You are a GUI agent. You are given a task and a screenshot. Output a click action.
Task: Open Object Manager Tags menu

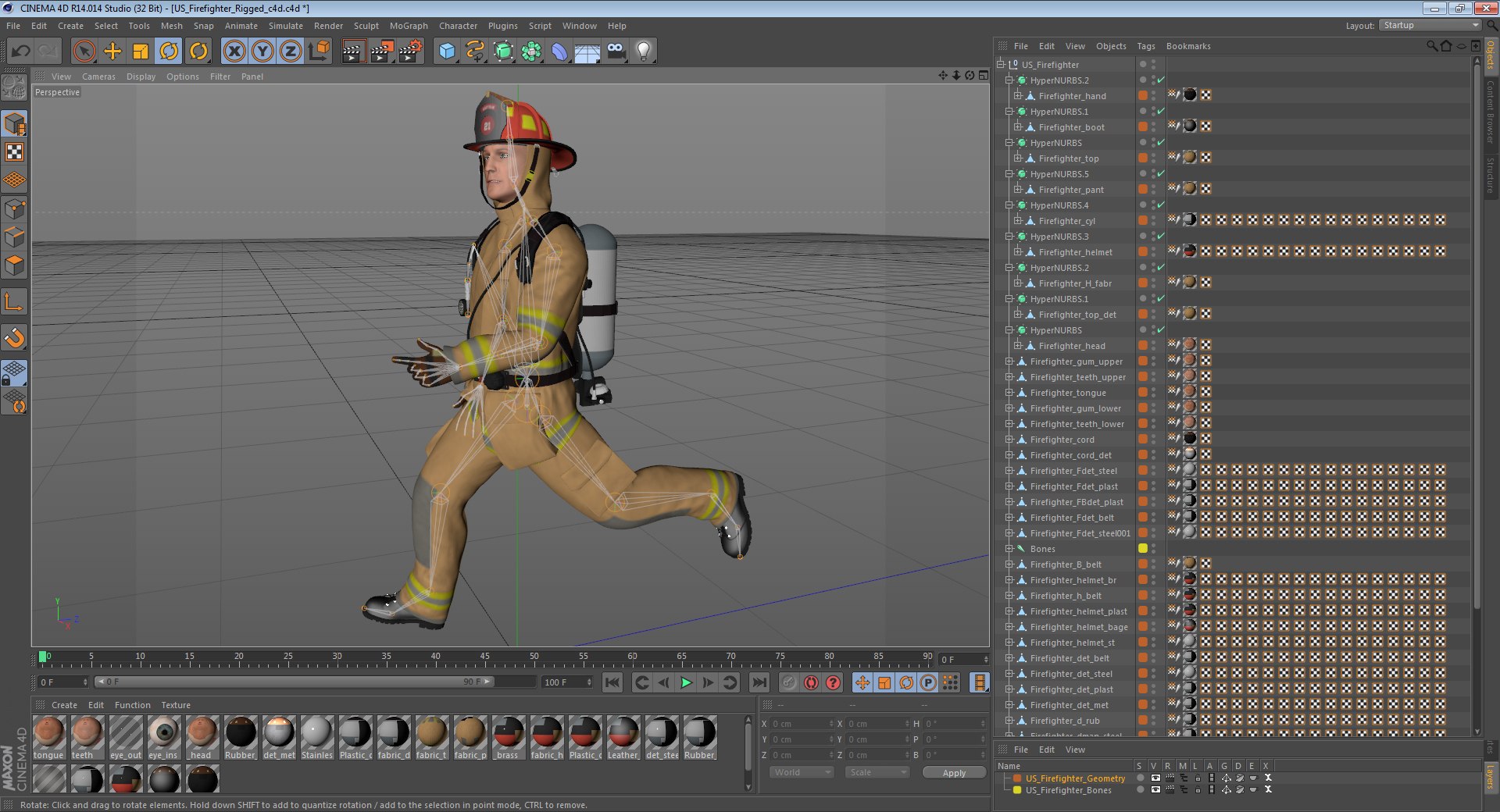point(1145,46)
